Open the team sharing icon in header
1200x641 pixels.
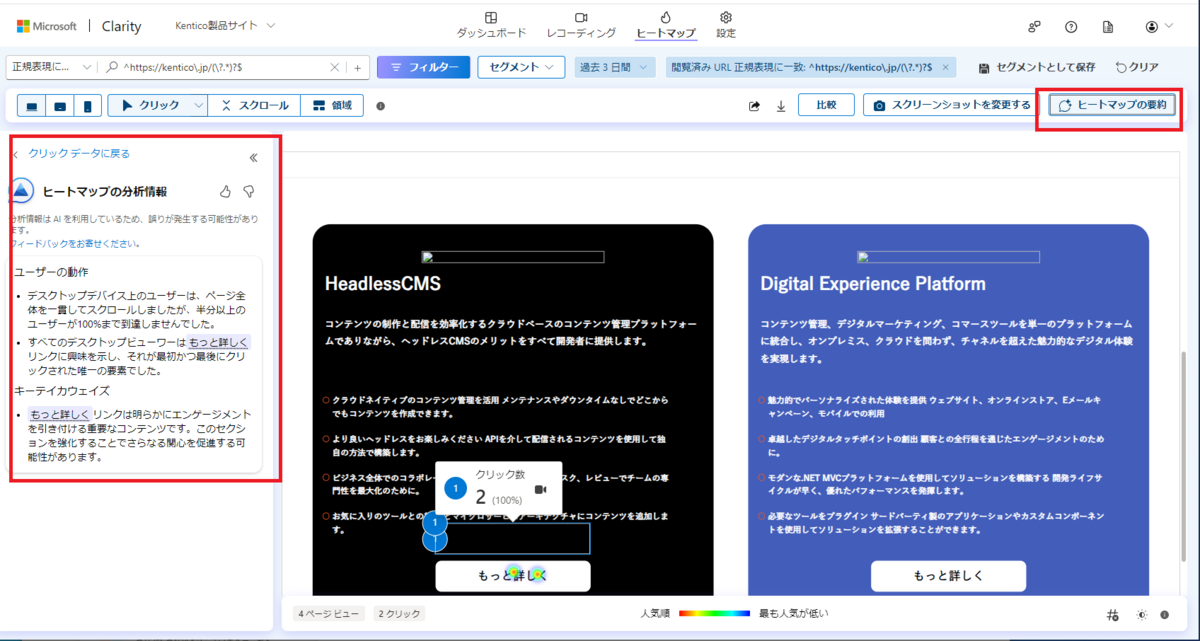tap(1034, 27)
